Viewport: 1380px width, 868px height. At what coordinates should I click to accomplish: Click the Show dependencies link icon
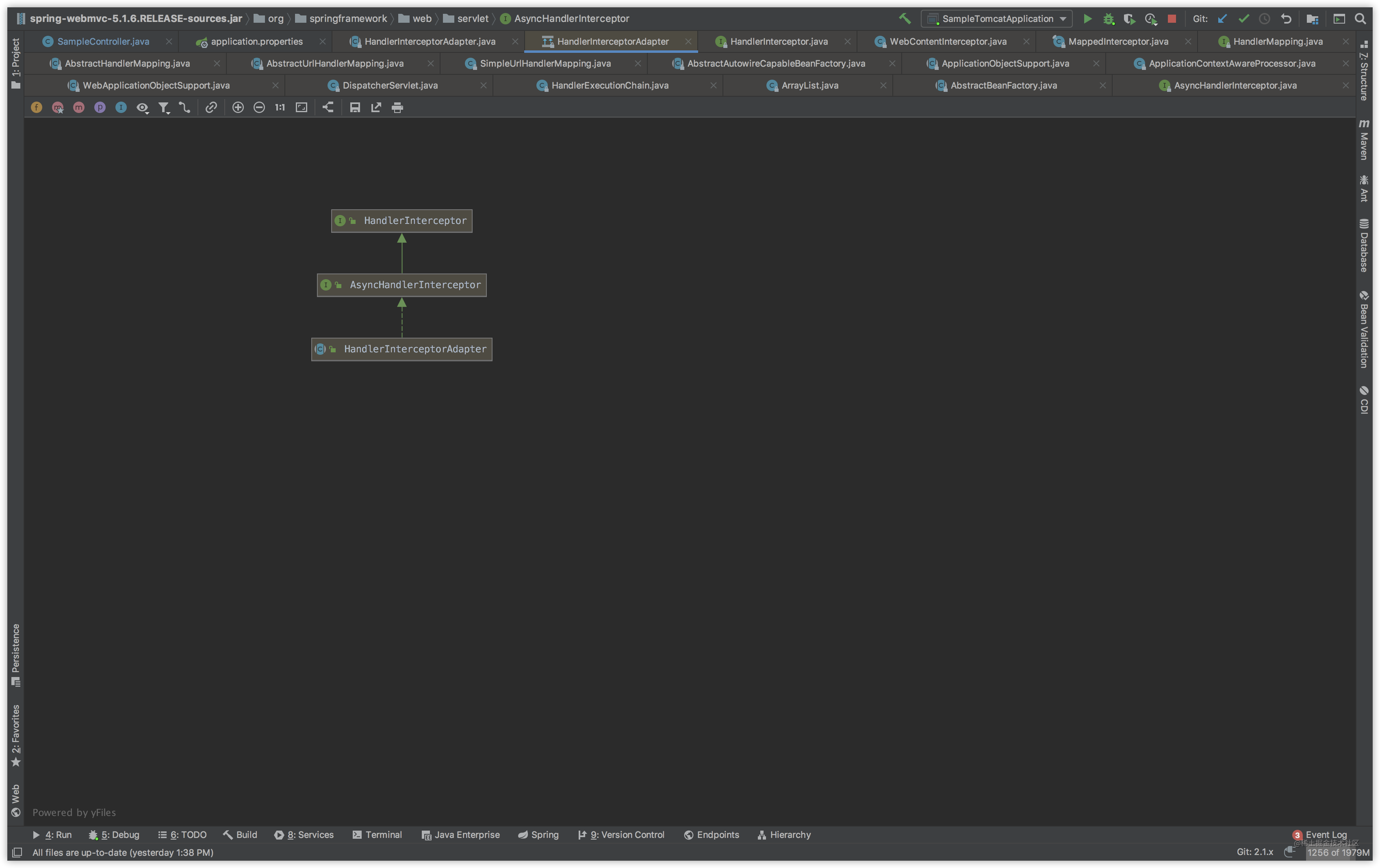(211, 108)
